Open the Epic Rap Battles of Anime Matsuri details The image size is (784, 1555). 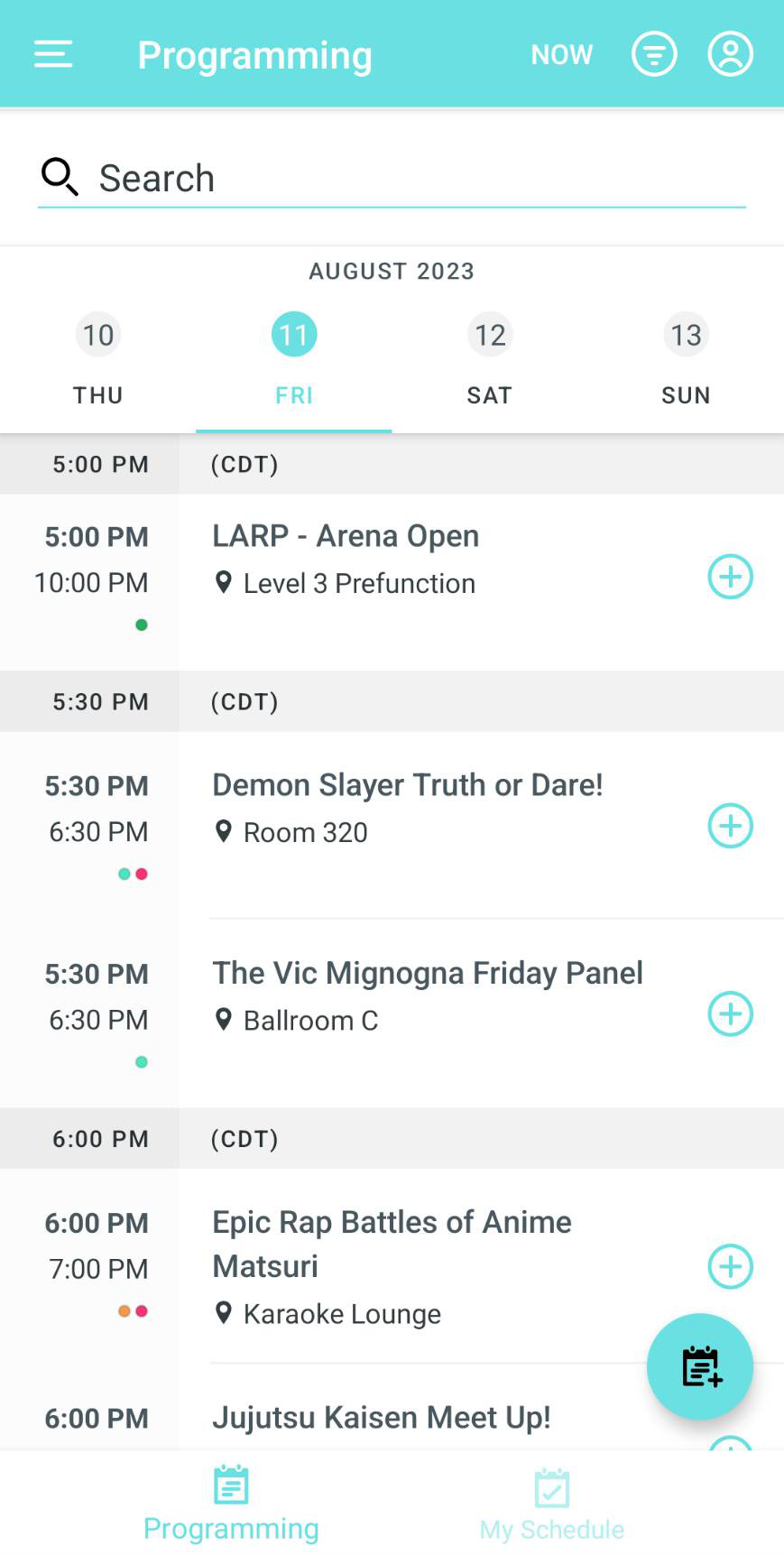392,1244
